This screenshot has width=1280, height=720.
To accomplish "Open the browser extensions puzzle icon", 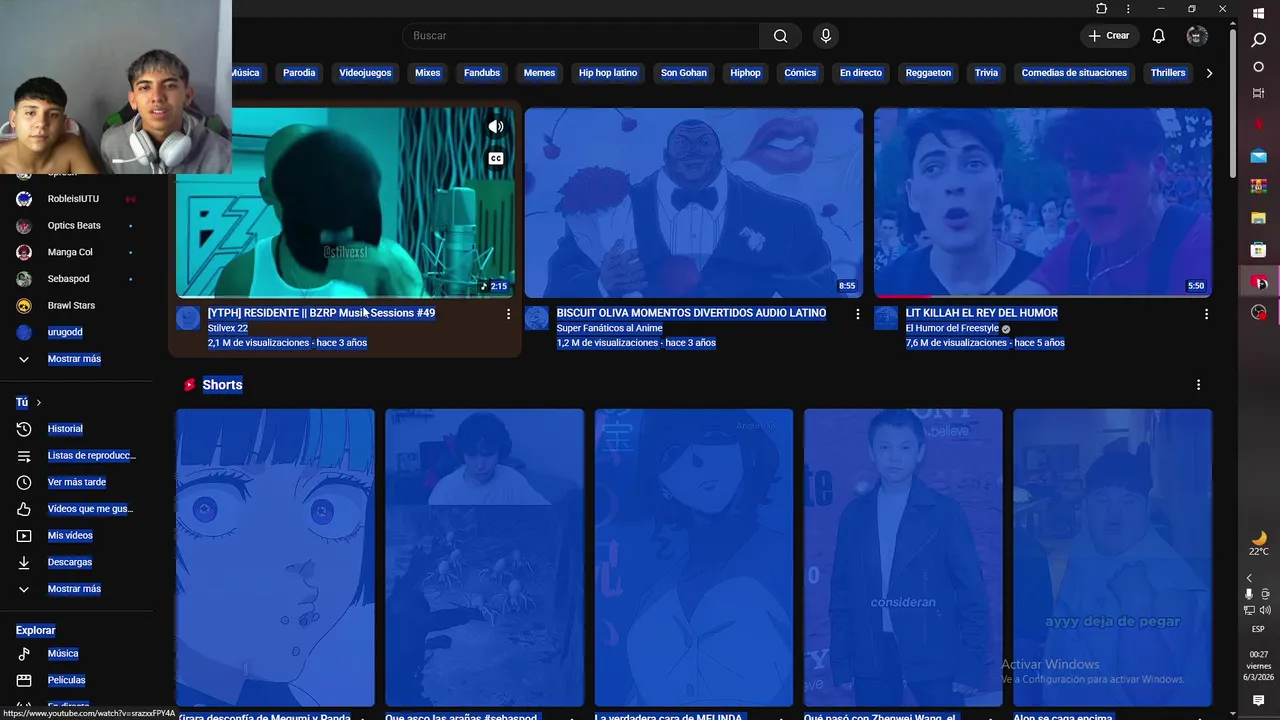I will click(1101, 8).
